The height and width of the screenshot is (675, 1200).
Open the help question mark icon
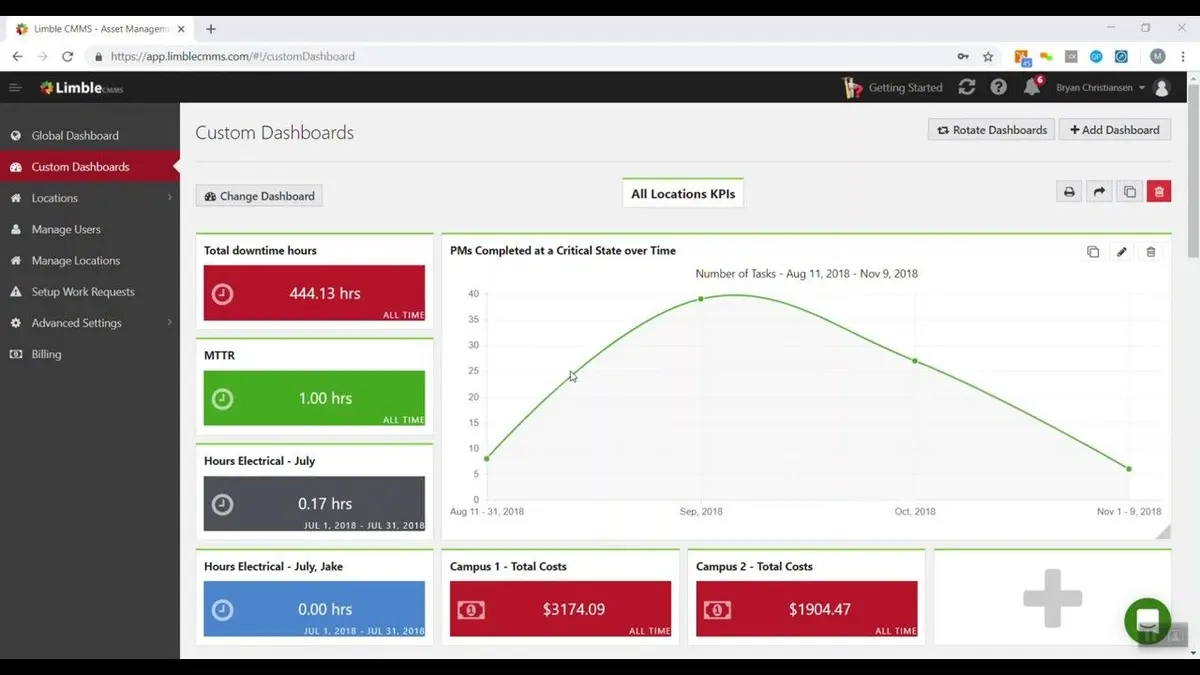click(999, 87)
